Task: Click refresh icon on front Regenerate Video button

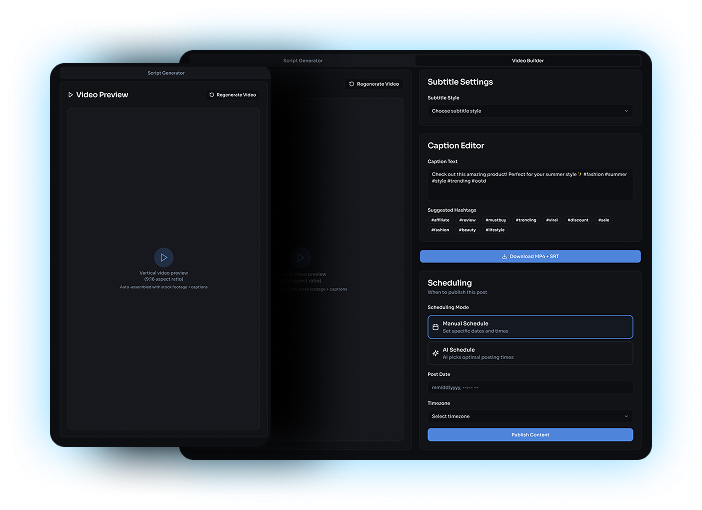Action: click(212, 95)
